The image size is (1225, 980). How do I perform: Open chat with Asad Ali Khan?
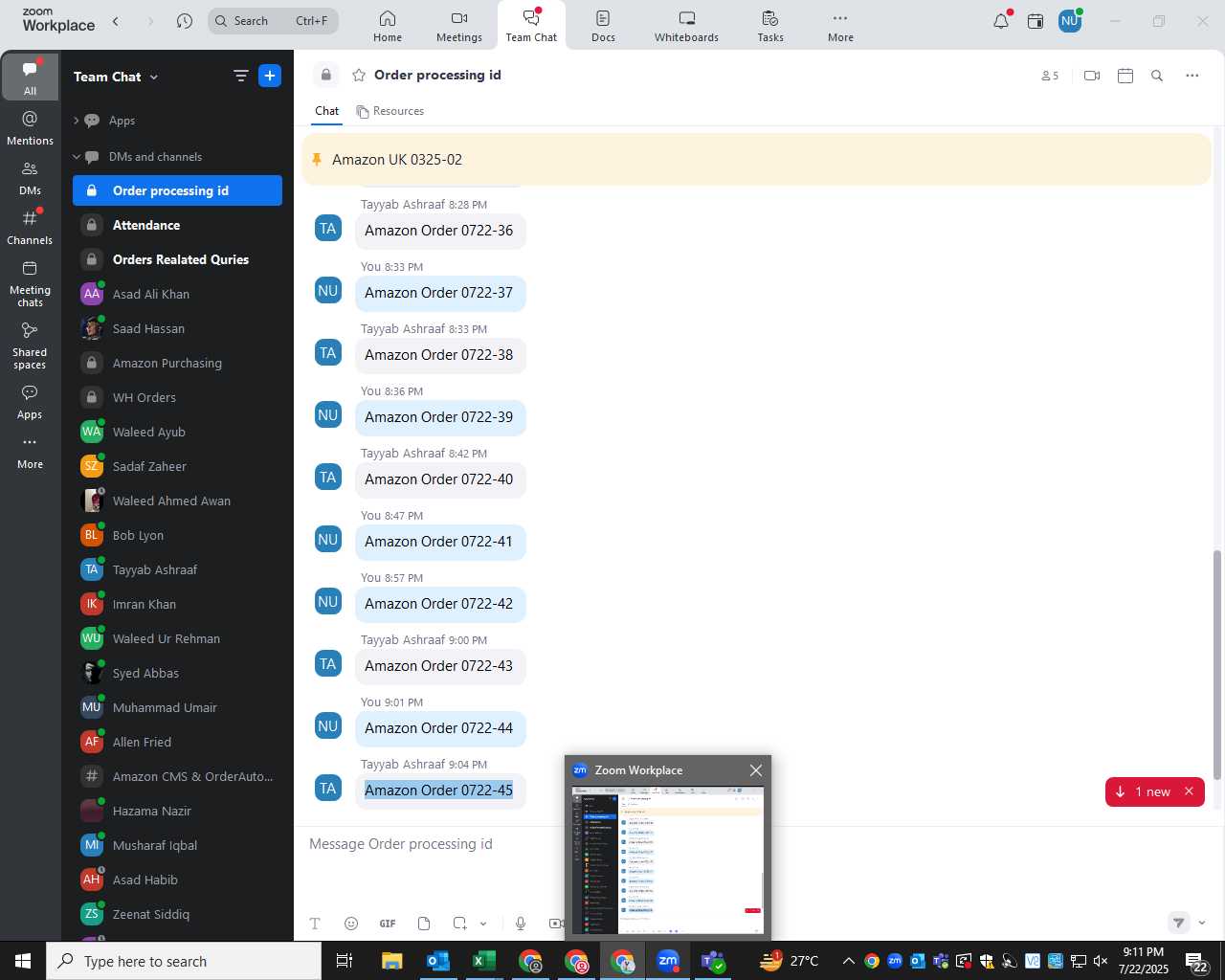point(177,294)
